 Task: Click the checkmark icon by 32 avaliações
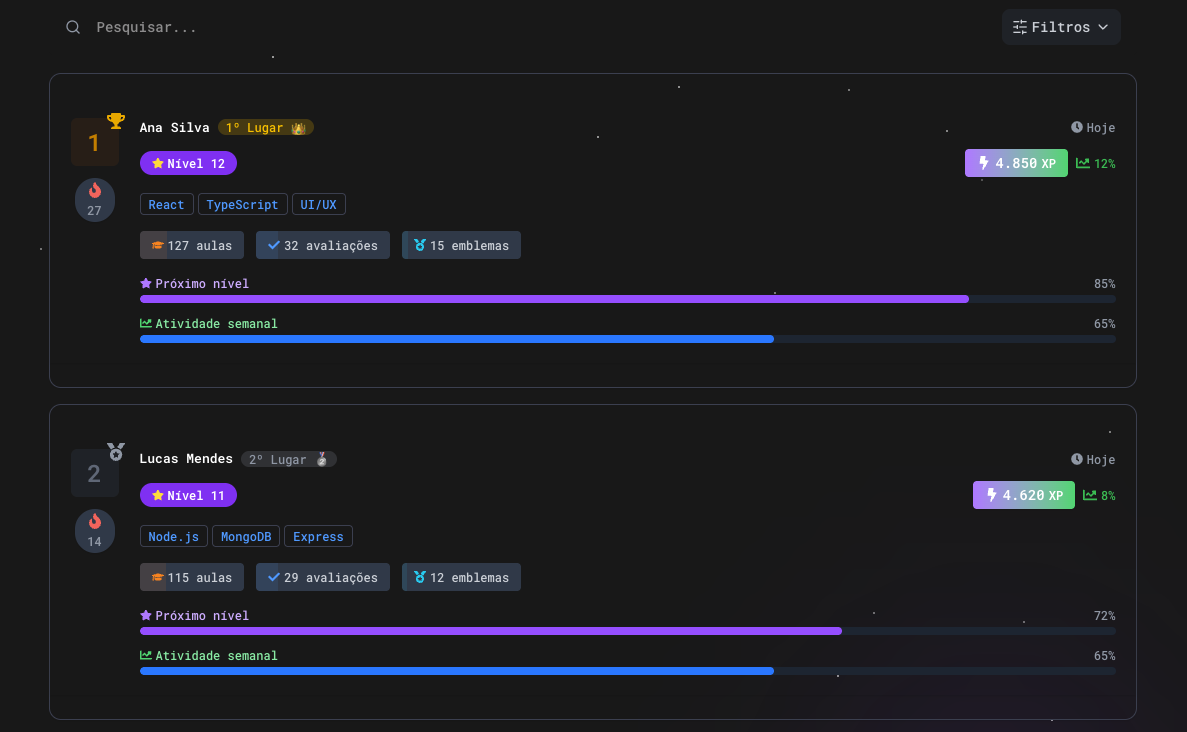pos(273,245)
